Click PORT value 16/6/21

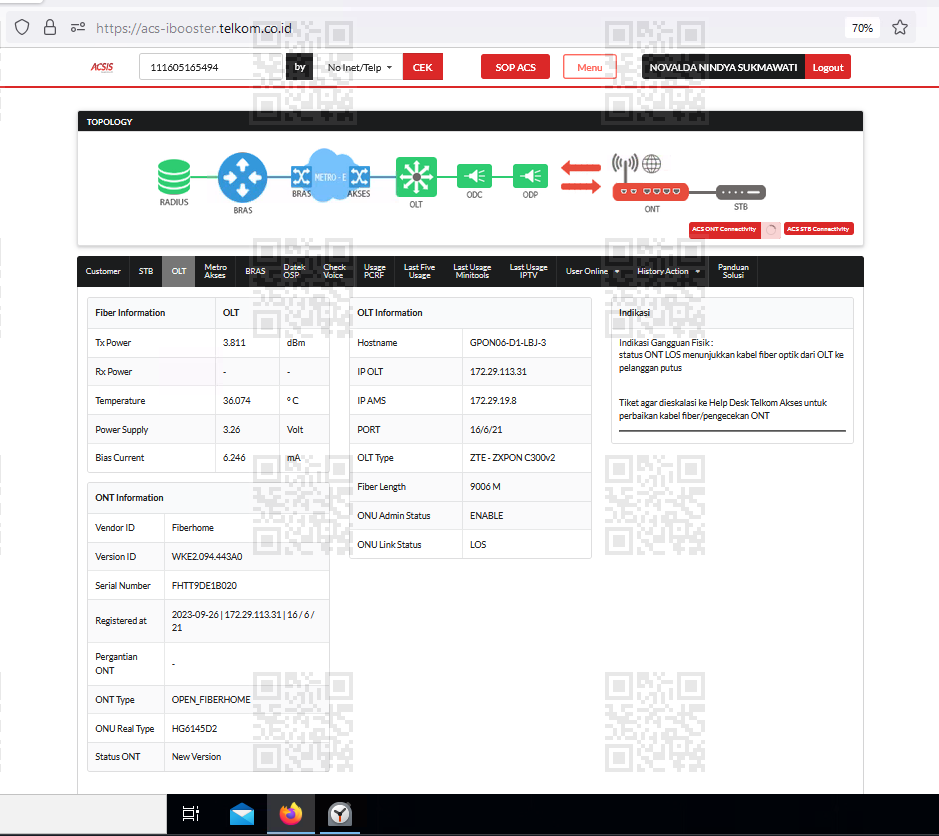pos(486,430)
